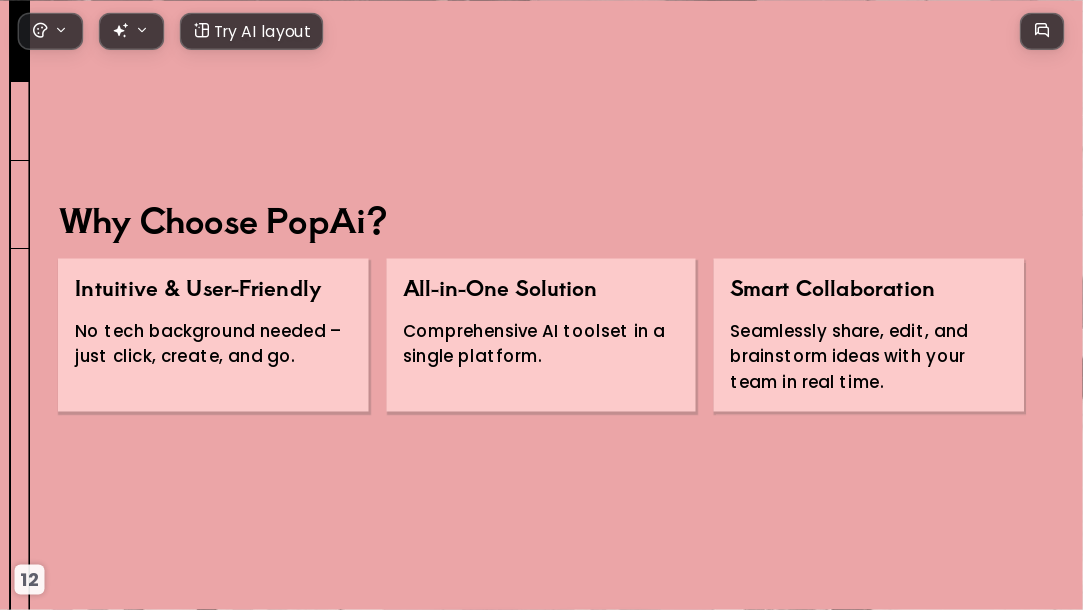Open the theme palette icon menu
This screenshot has width=1083, height=611.
41,31
